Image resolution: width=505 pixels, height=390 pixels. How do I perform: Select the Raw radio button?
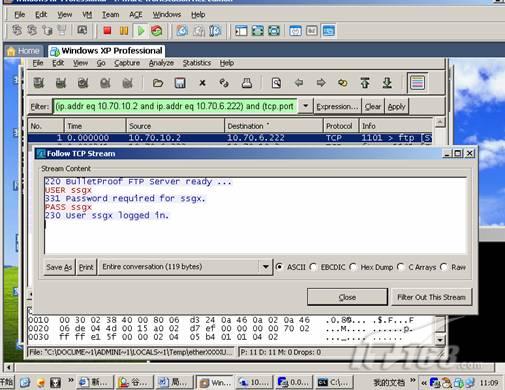[x=444, y=267]
